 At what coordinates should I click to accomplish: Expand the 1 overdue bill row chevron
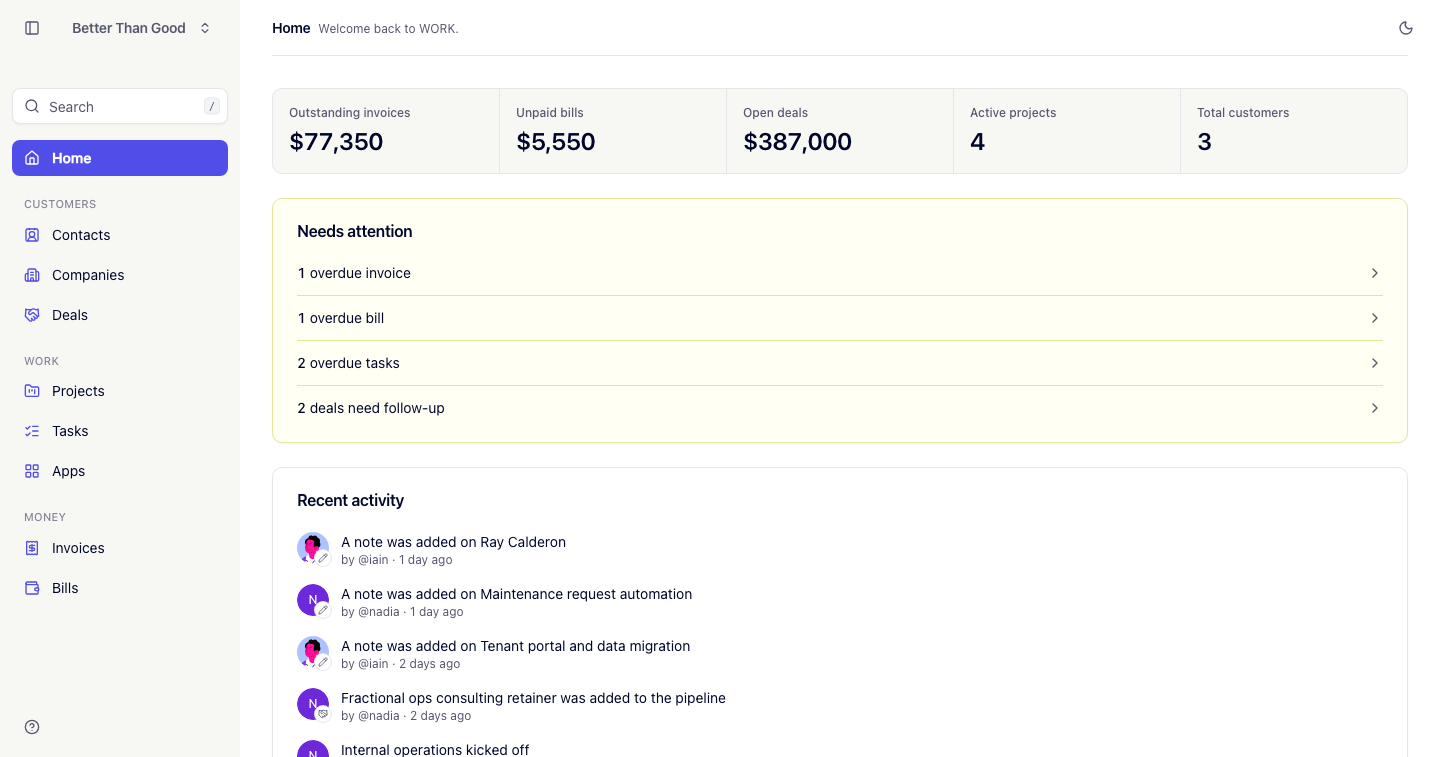click(1375, 318)
